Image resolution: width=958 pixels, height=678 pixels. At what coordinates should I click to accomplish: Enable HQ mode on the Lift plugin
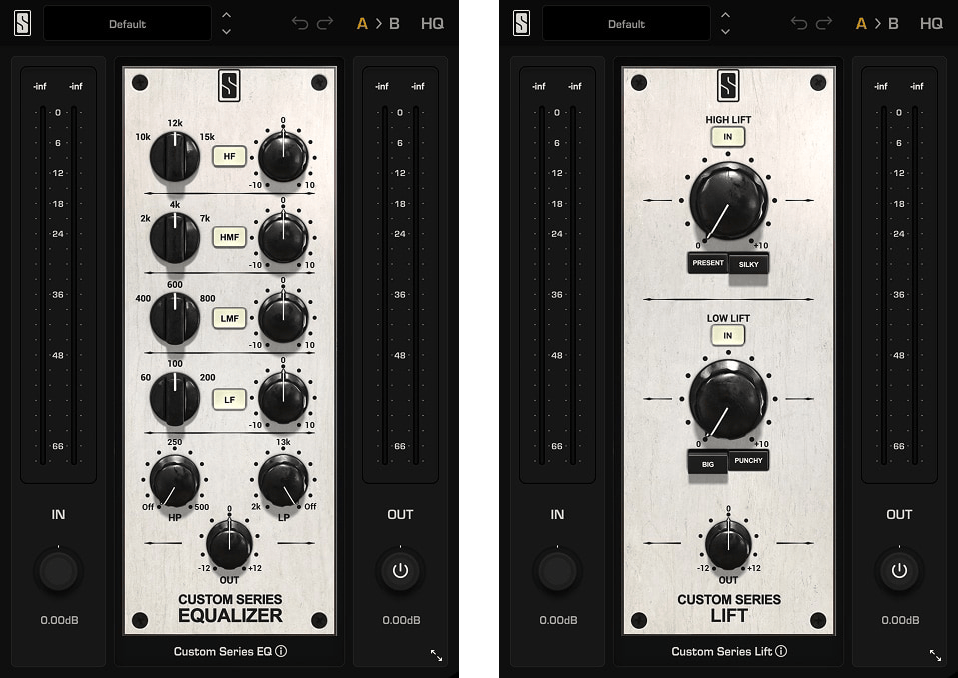coord(931,22)
